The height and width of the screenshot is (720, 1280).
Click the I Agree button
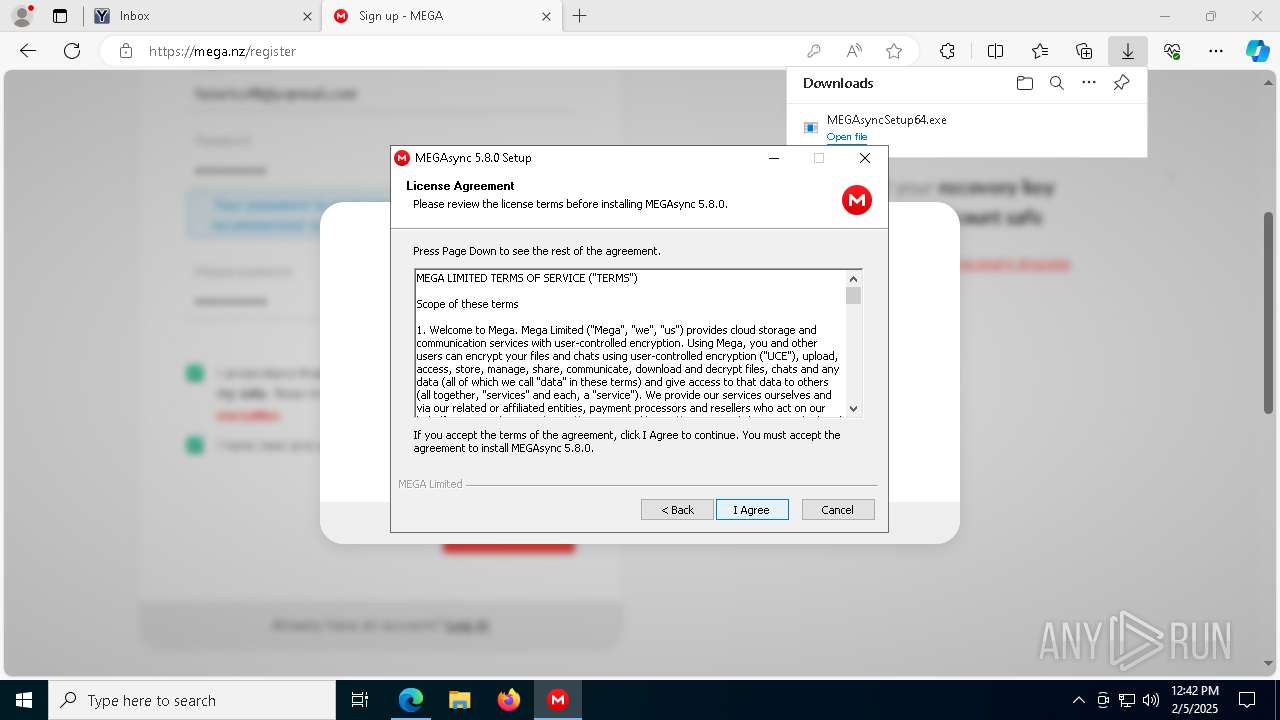click(752, 510)
